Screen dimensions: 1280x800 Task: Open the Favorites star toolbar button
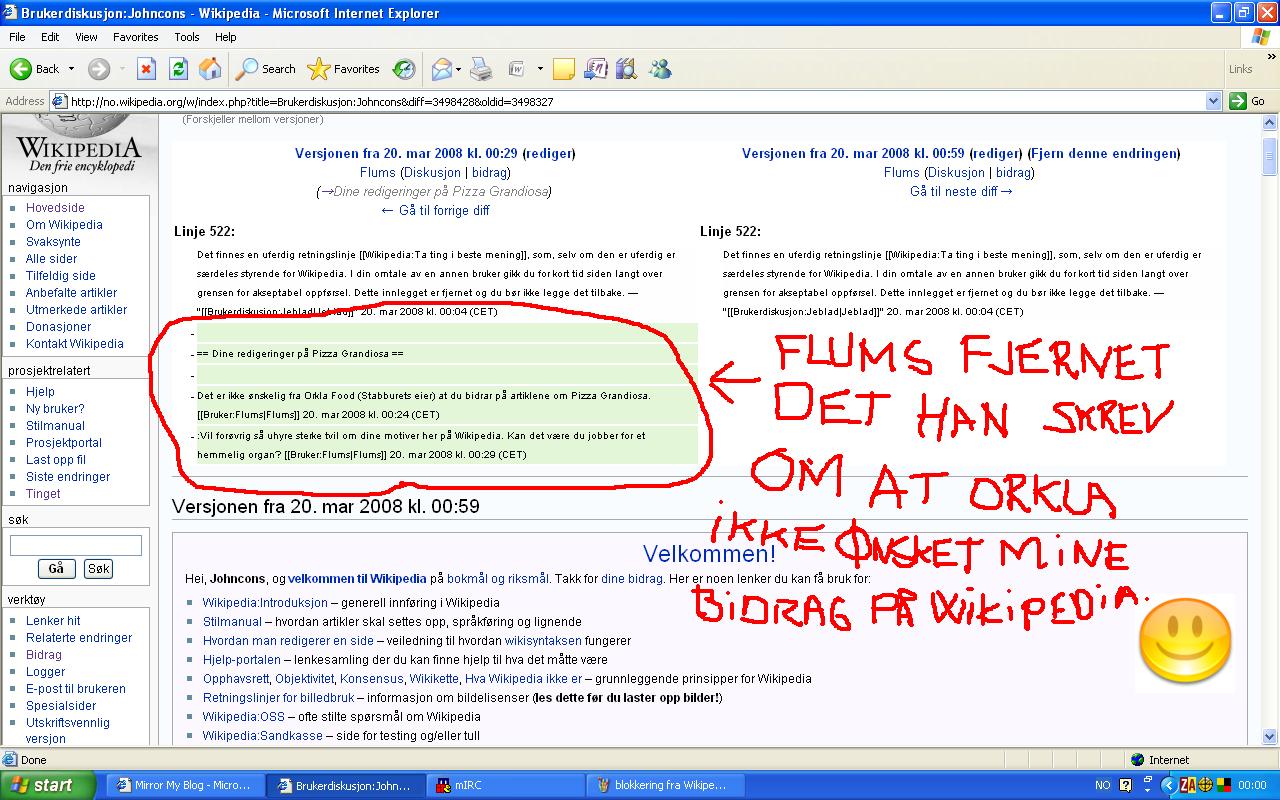pyautogui.click(x=343, y=69)
